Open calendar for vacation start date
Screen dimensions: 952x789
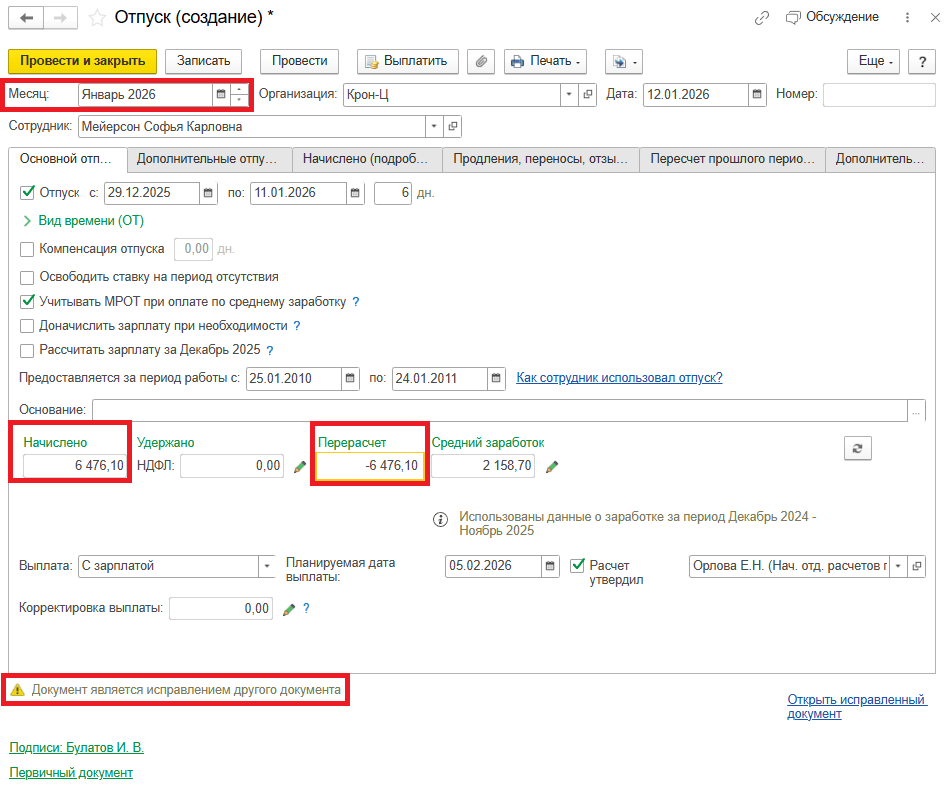(x=208, y=193)
